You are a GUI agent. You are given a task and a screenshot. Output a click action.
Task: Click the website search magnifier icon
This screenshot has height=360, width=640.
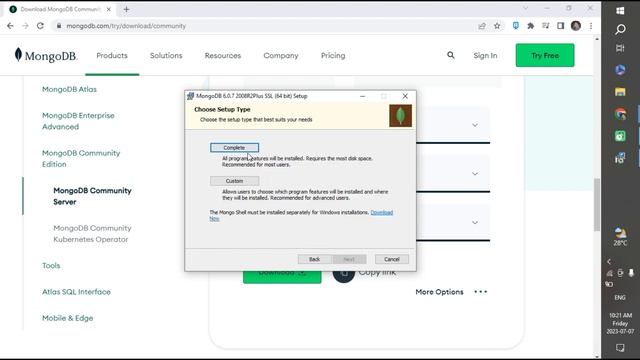451,55
